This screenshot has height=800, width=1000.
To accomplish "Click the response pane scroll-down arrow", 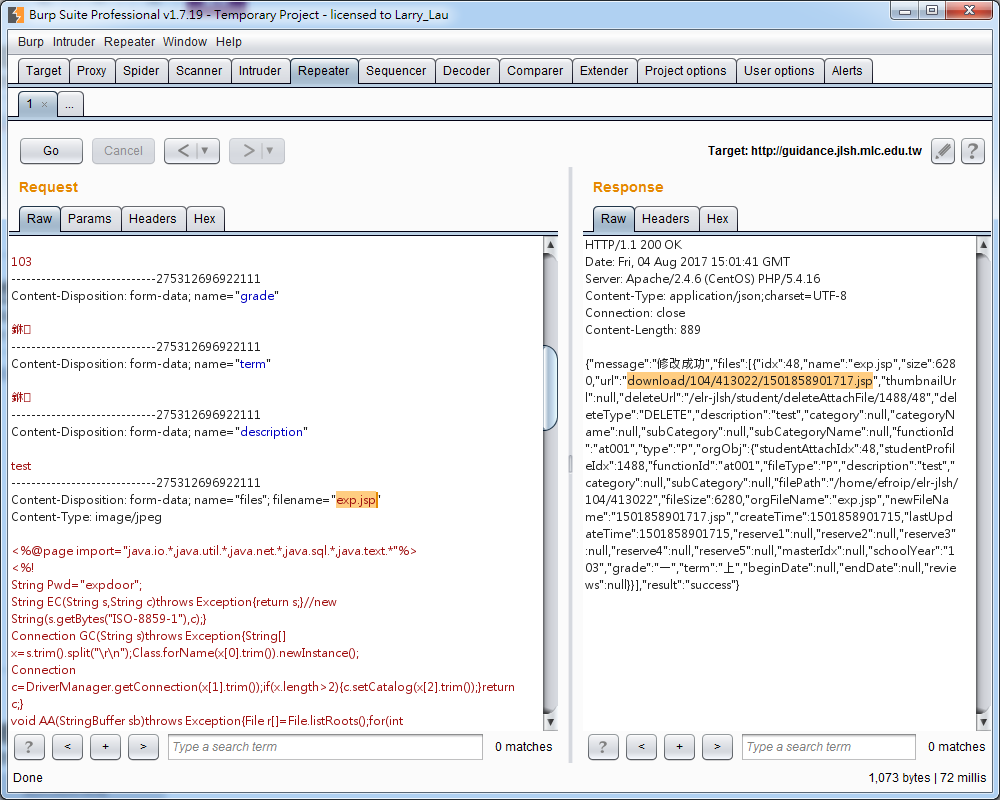I will 983,722.
